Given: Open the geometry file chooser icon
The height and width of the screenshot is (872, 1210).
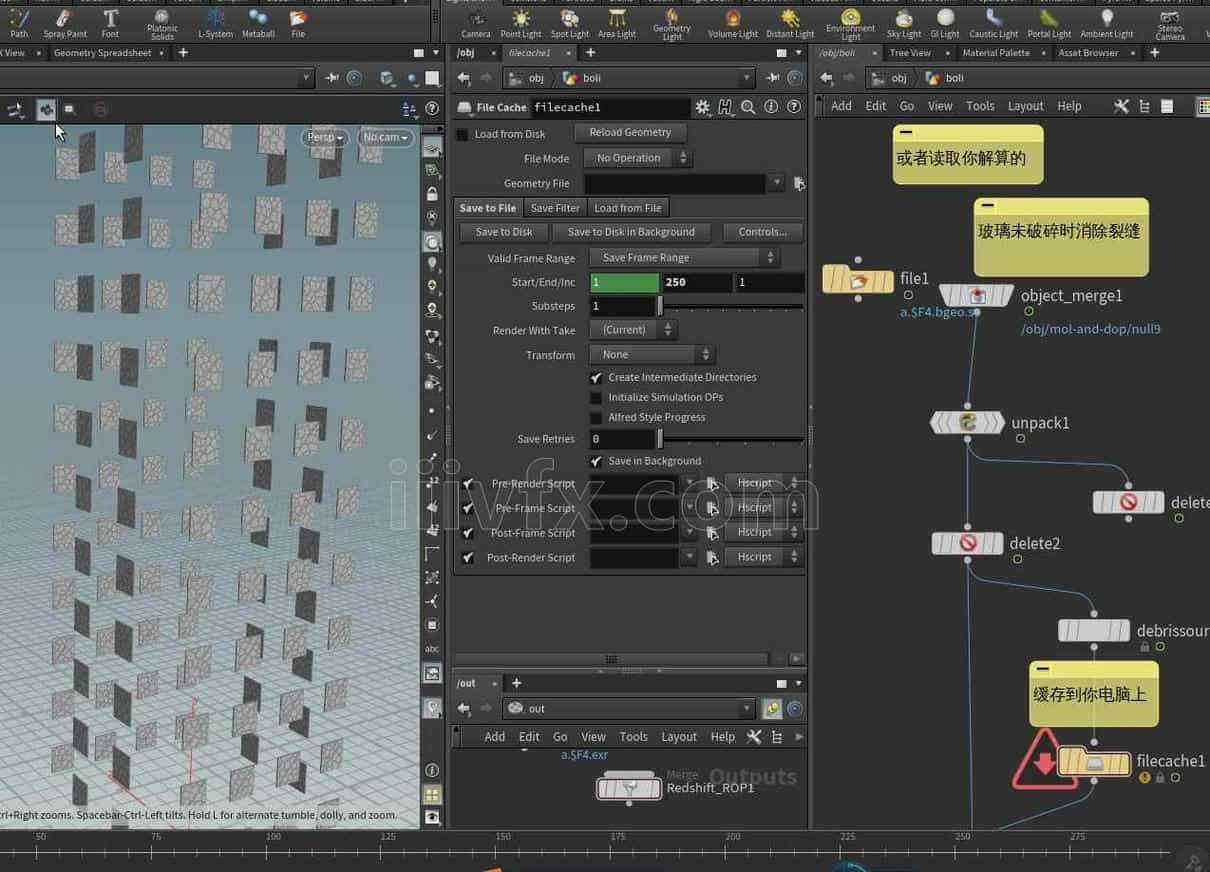Looking at the screenshot, I should (x=799, y=183).
